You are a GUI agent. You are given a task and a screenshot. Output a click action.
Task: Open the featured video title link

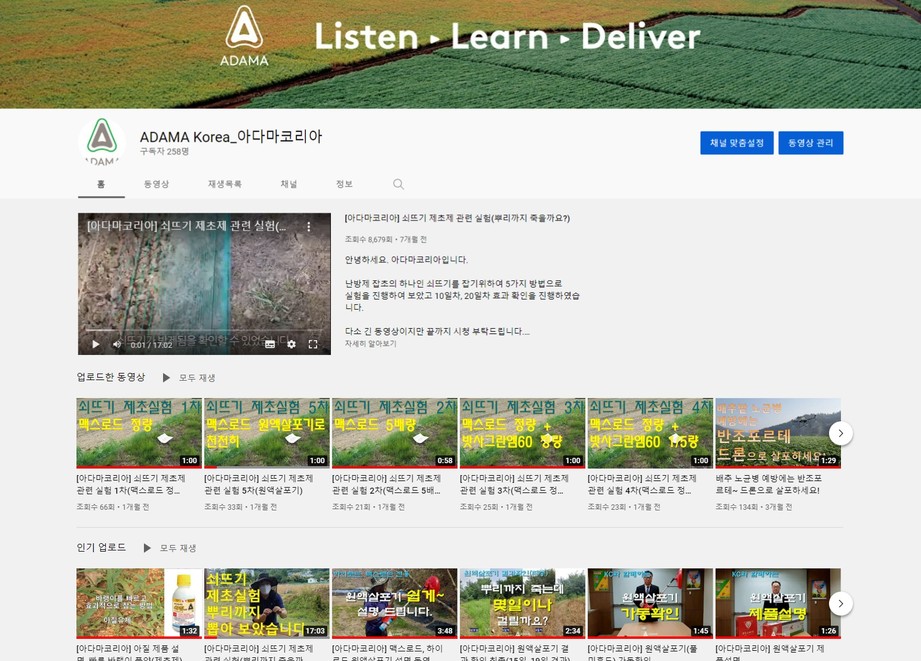(x=457, y=218)
